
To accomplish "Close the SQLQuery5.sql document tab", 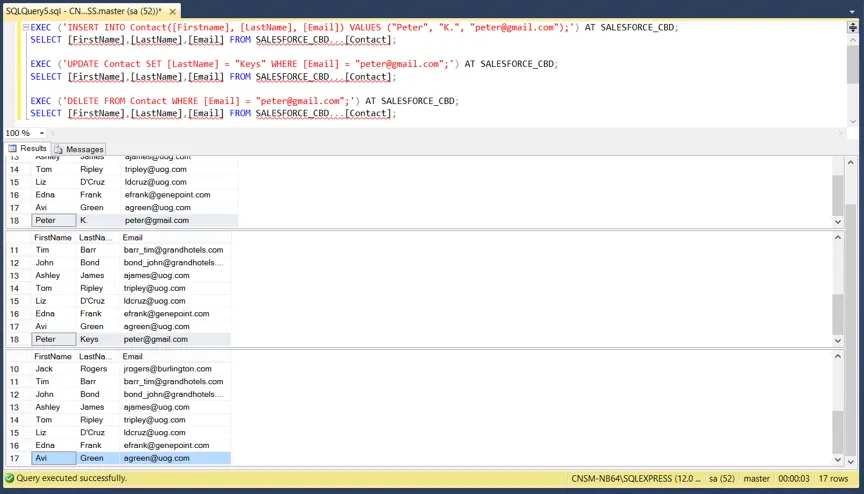I will (172, 11).
